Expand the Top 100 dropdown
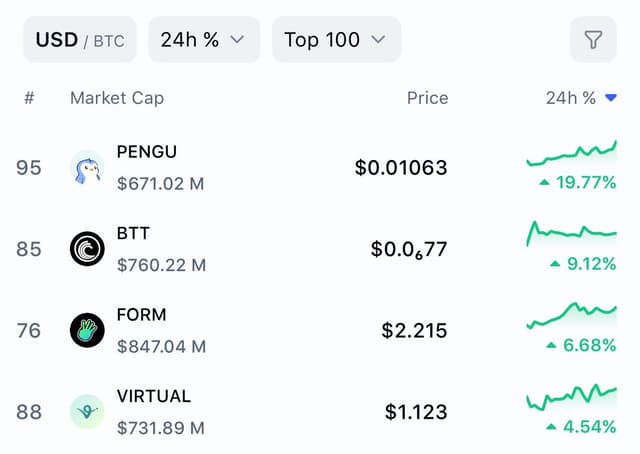 pyautogui.click(x=336, y=40)
